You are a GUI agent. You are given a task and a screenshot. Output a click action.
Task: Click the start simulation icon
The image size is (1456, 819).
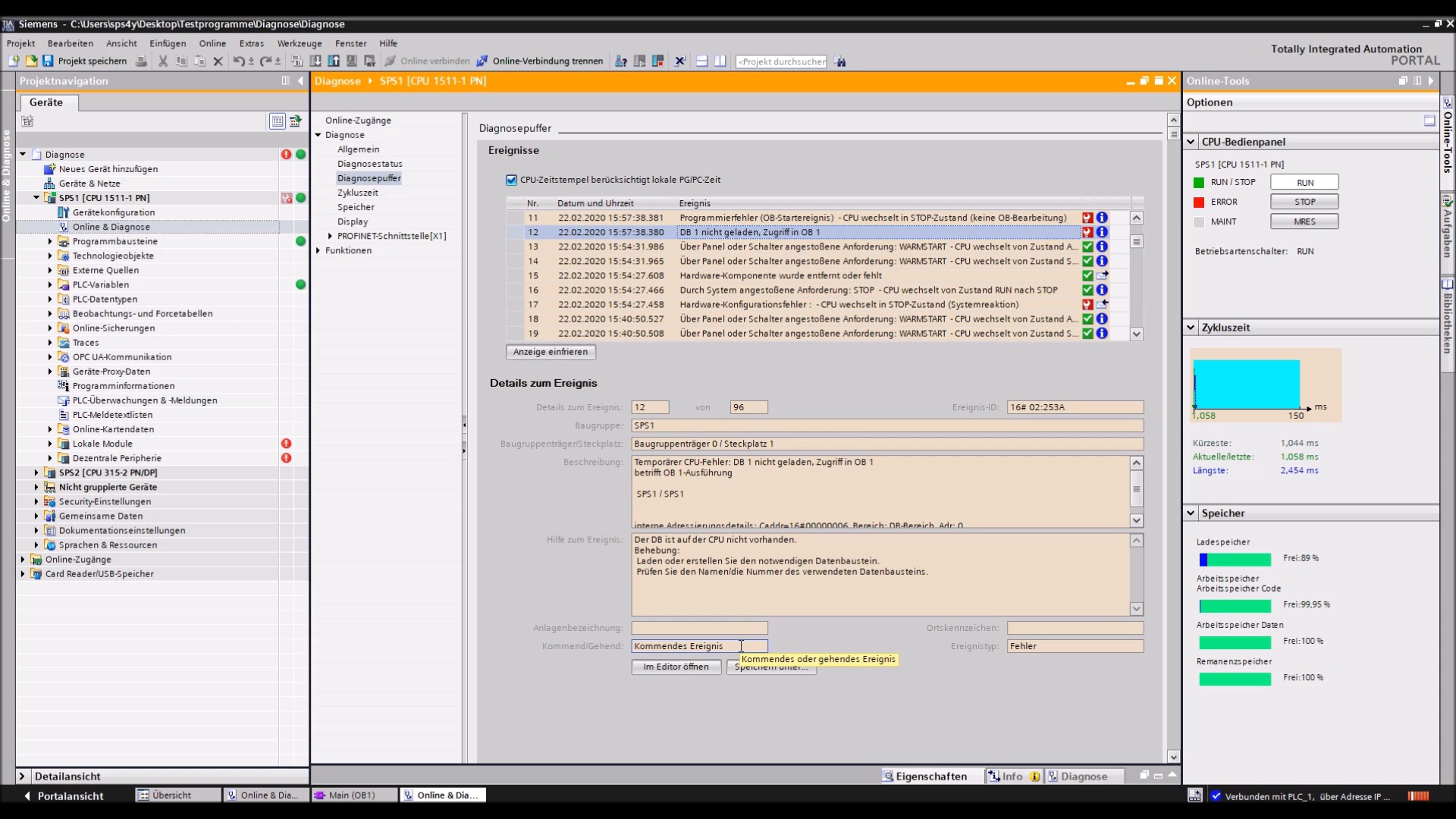(x=352, y=61)
